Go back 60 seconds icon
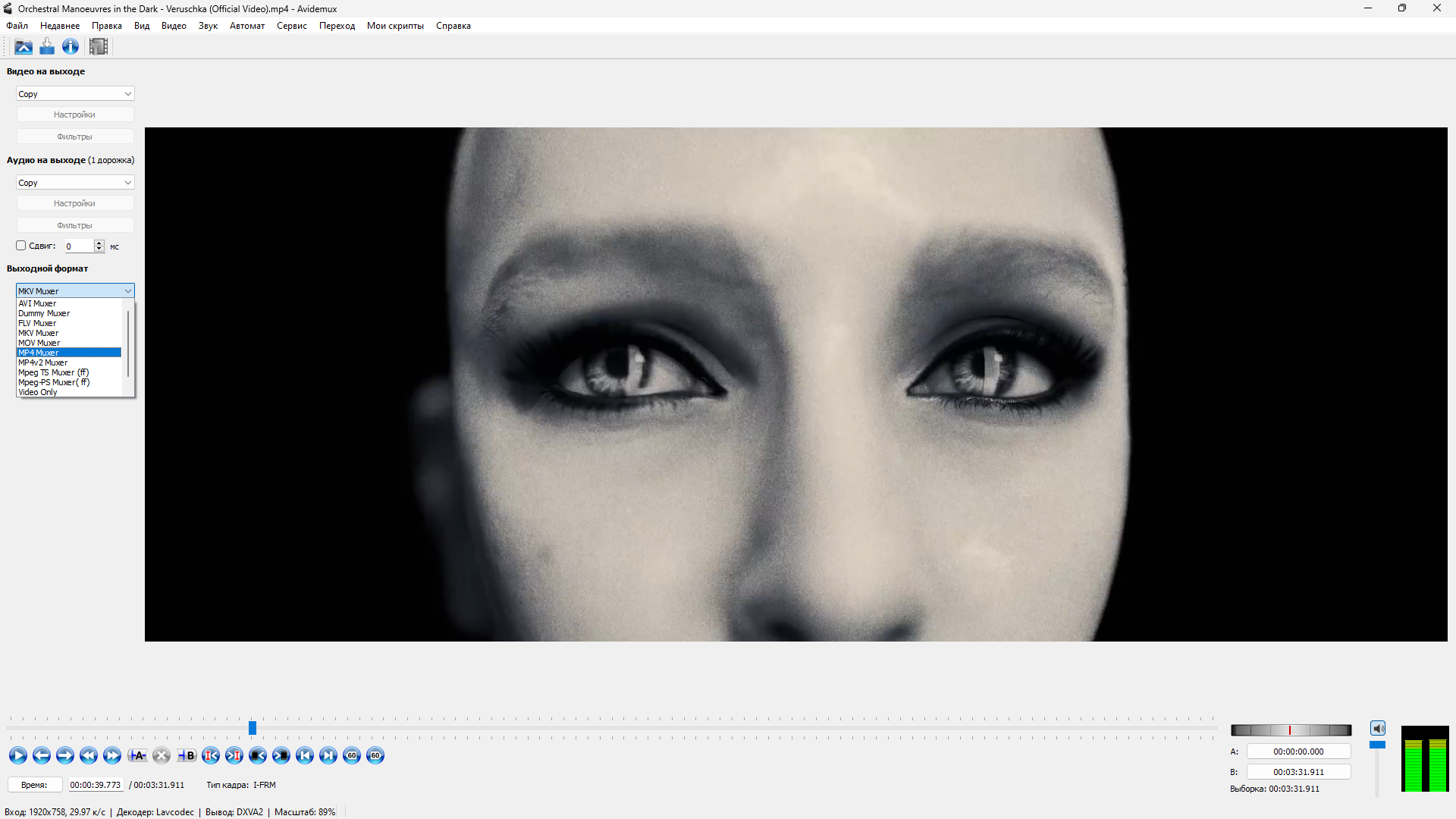The height and width of the screenshot is (819, 1456). click(352, 755)
